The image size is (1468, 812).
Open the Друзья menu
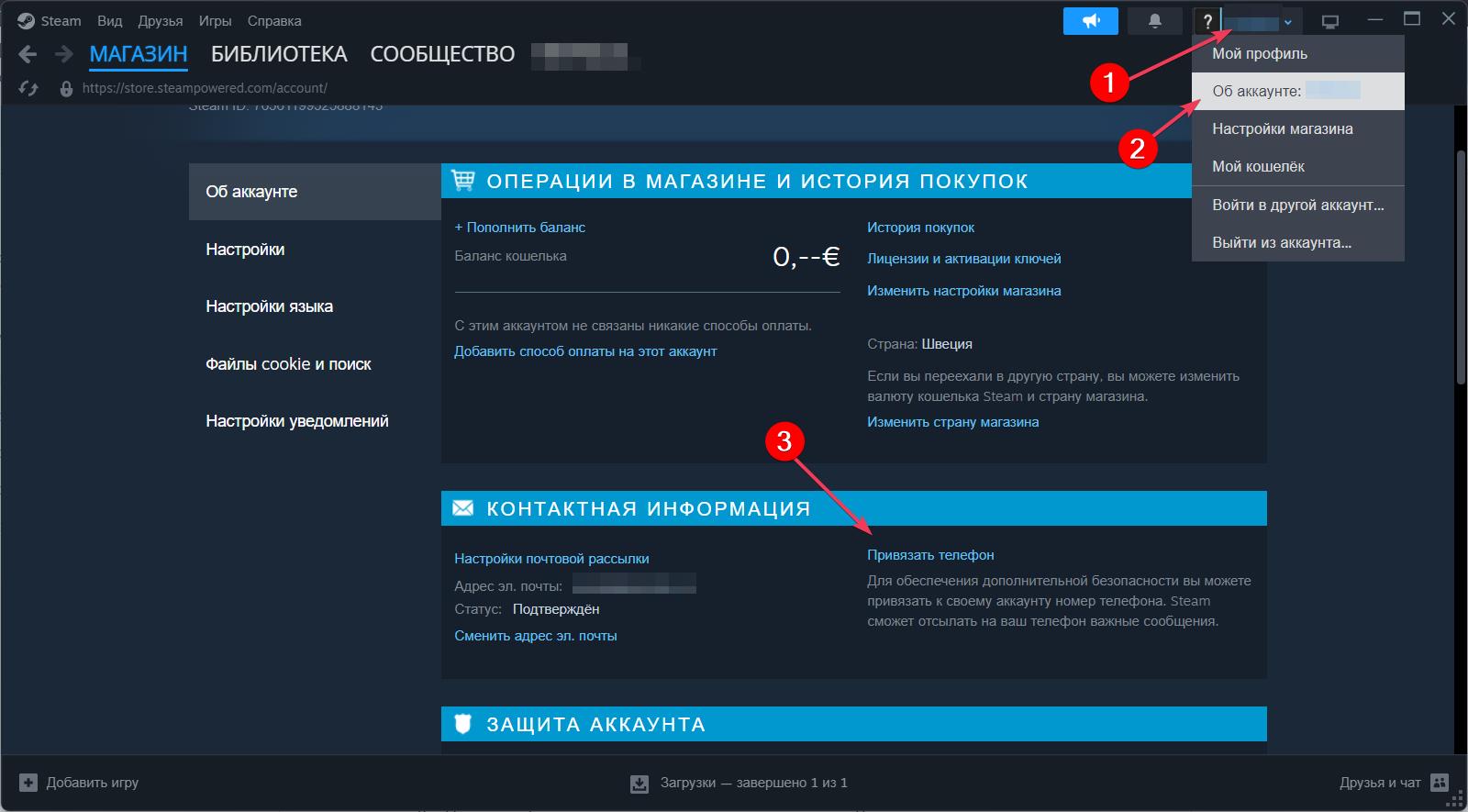[x=161, y=20]
